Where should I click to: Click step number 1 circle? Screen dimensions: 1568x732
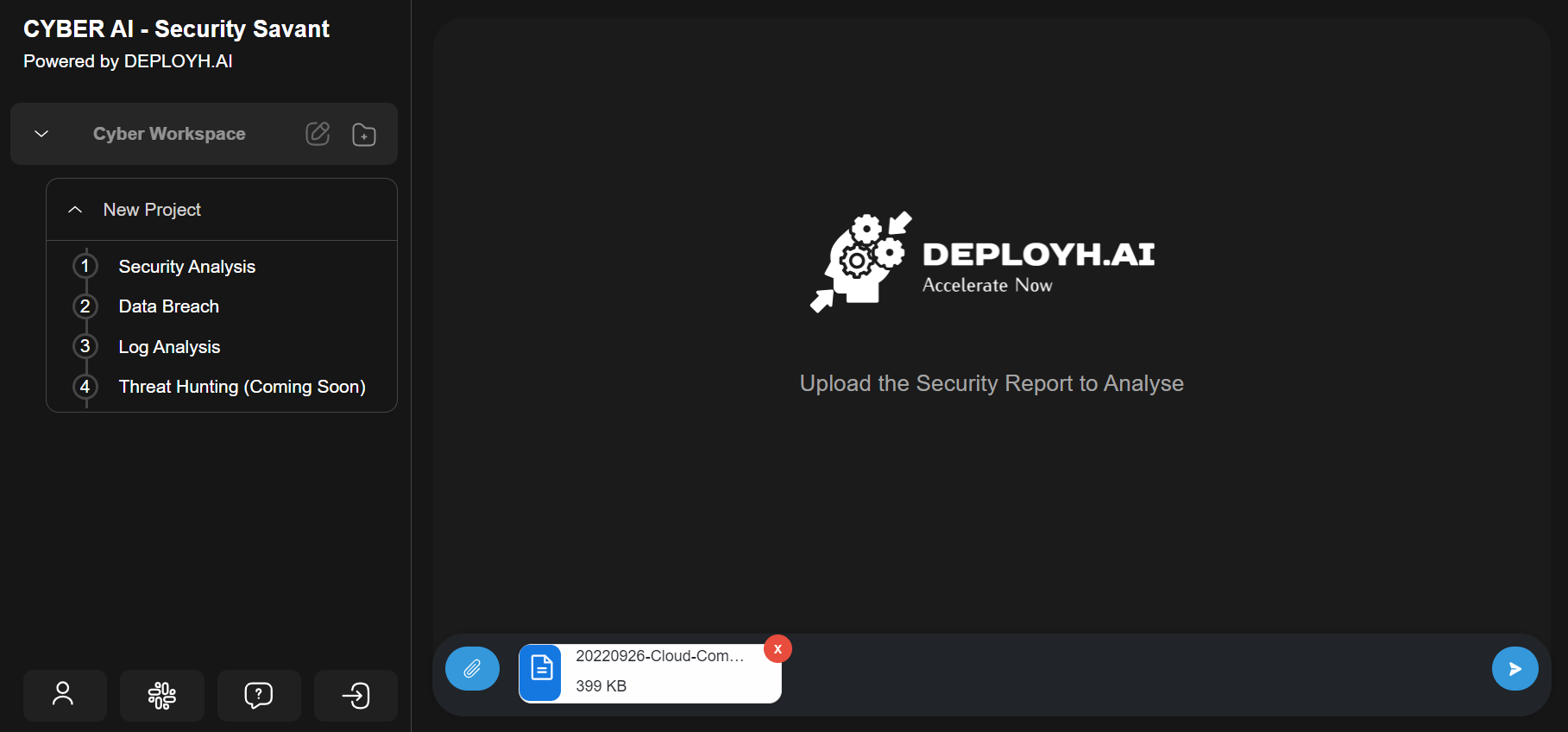(85, 266)
